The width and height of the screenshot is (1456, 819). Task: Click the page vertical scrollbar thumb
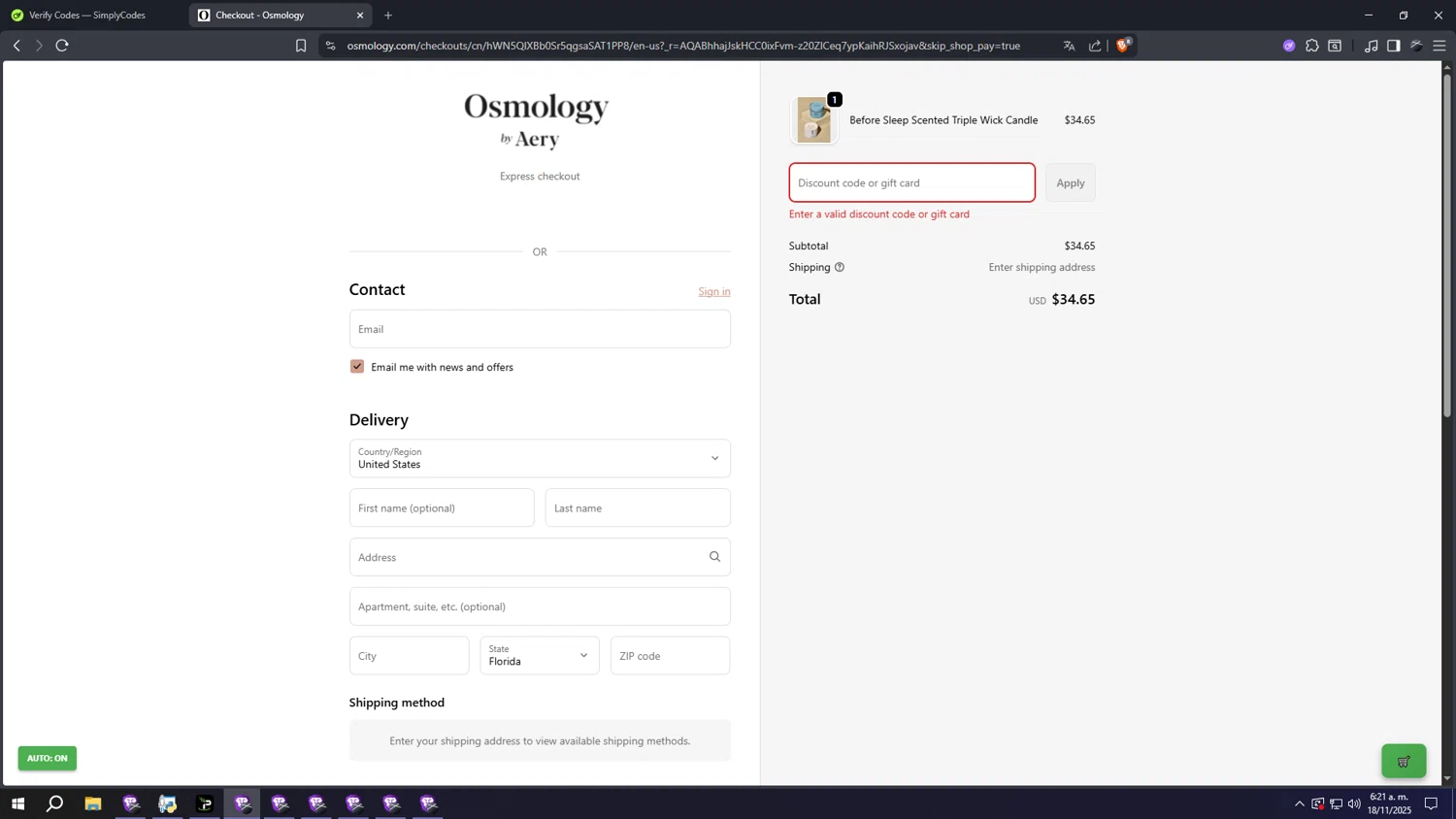tap(1447, 246)
